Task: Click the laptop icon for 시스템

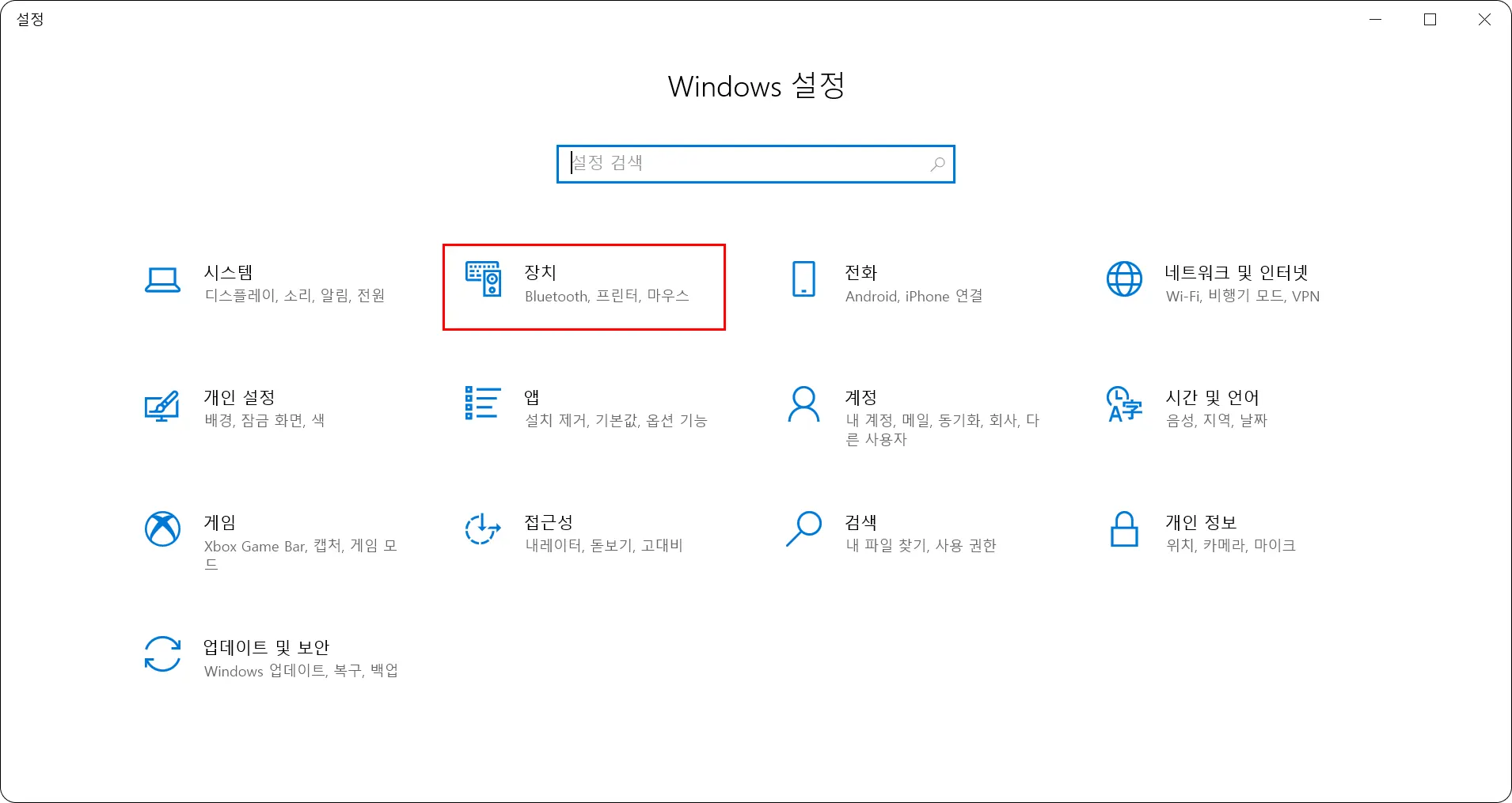Action: pos(162,280)
